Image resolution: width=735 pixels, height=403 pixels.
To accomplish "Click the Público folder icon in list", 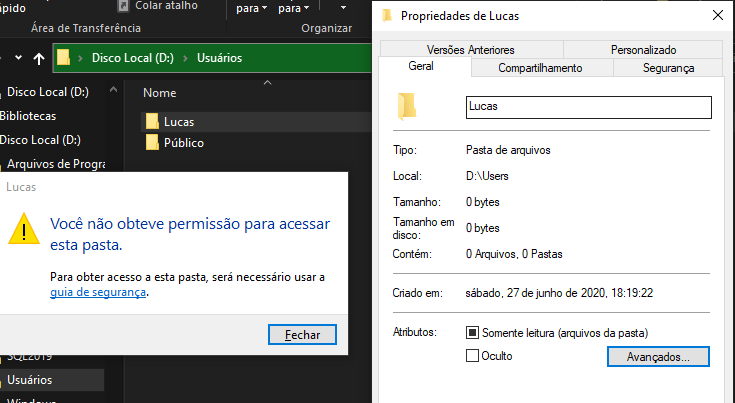I will coord(152,142).
